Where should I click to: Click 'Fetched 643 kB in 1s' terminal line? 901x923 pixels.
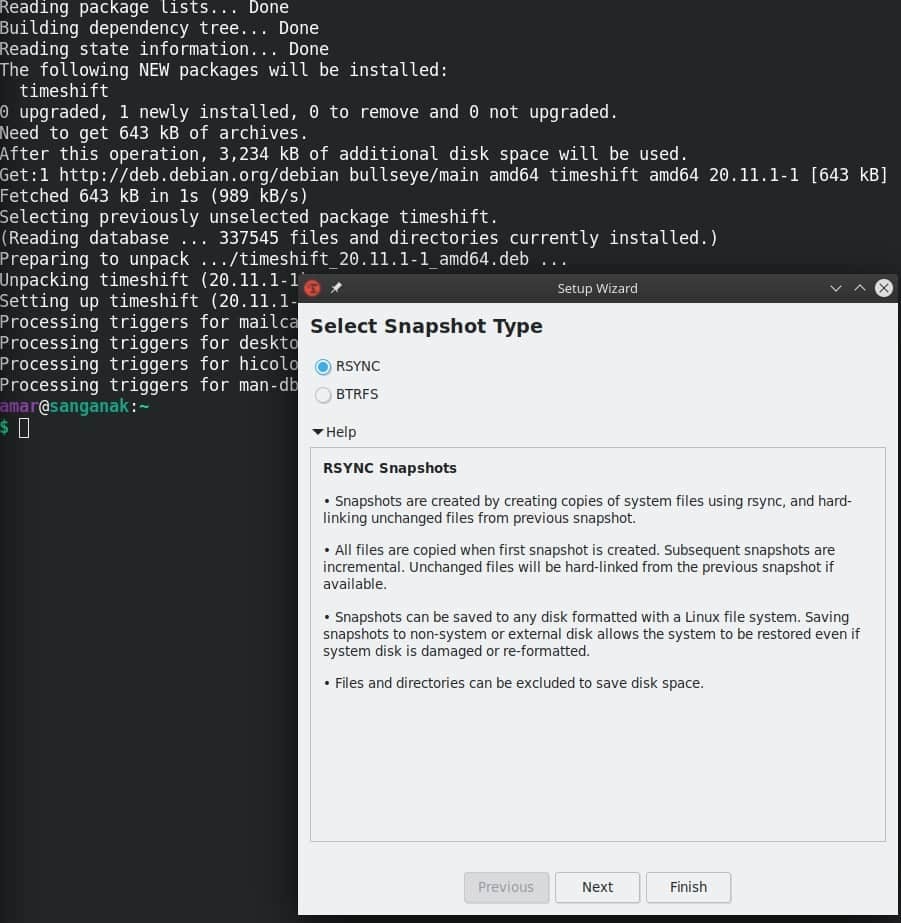tap(154, 195)
